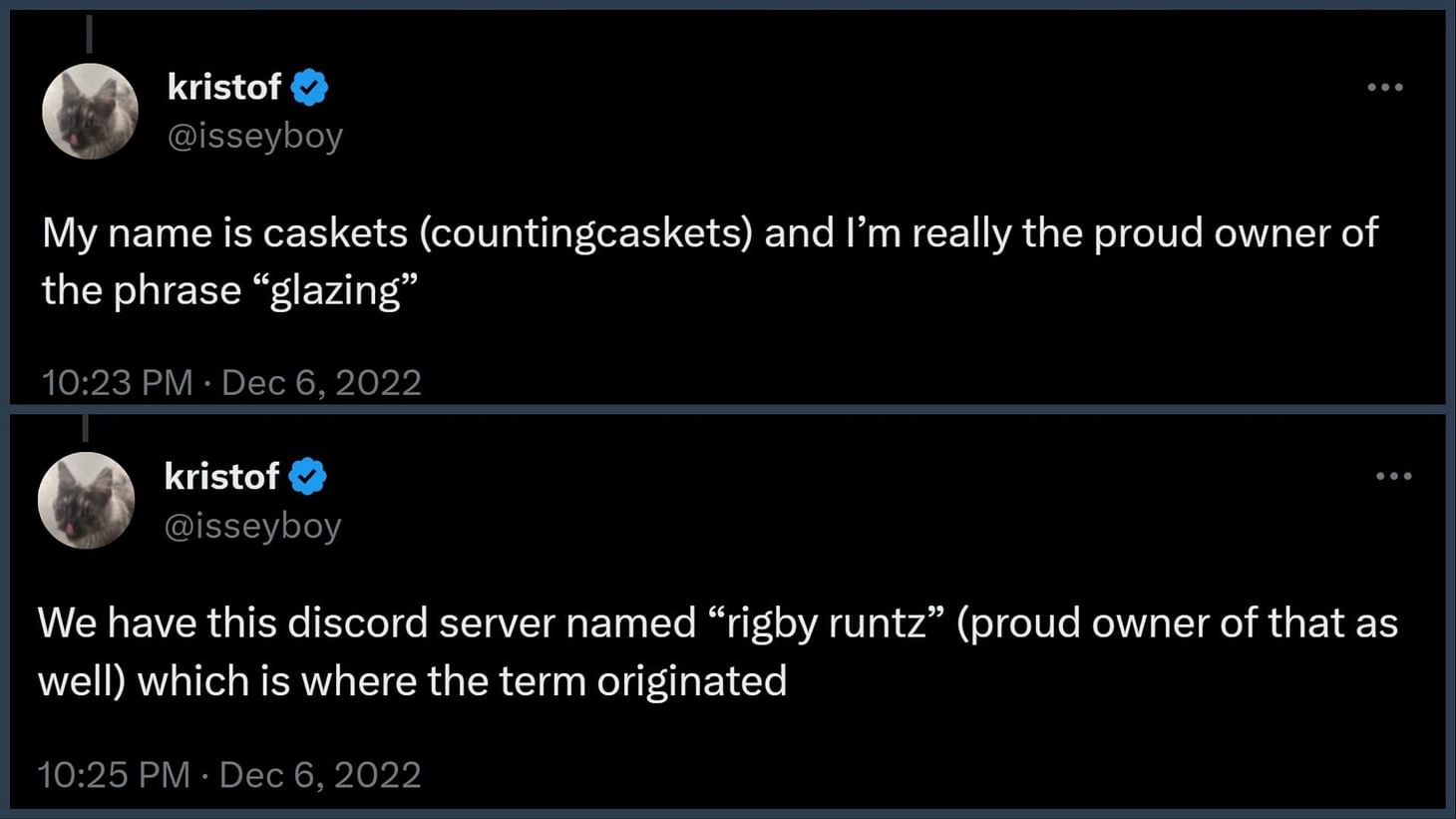Open the 10:23 PM timestamp link

coord(118,383)
